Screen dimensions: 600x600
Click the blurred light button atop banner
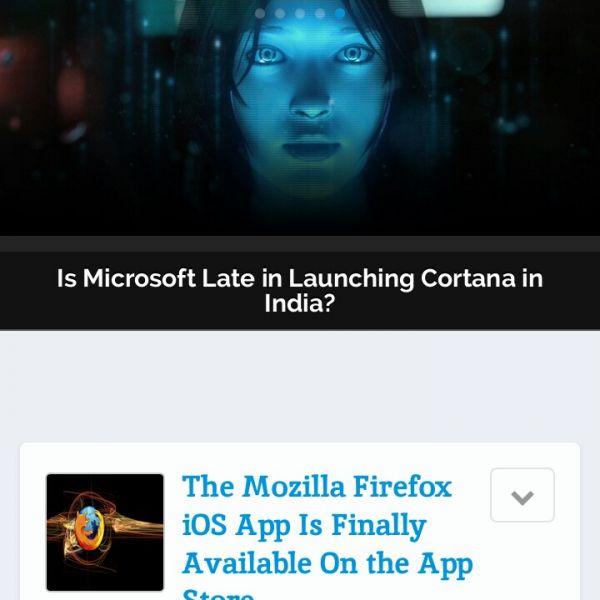coord(446,7)
